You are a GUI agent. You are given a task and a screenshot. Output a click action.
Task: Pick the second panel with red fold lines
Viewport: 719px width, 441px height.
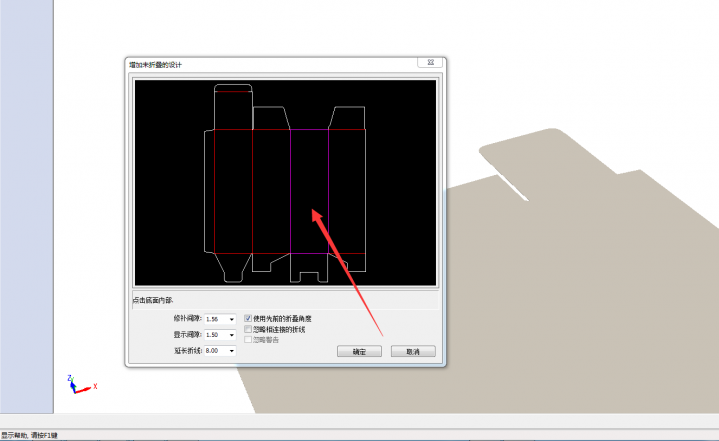(x=271, y=190)
